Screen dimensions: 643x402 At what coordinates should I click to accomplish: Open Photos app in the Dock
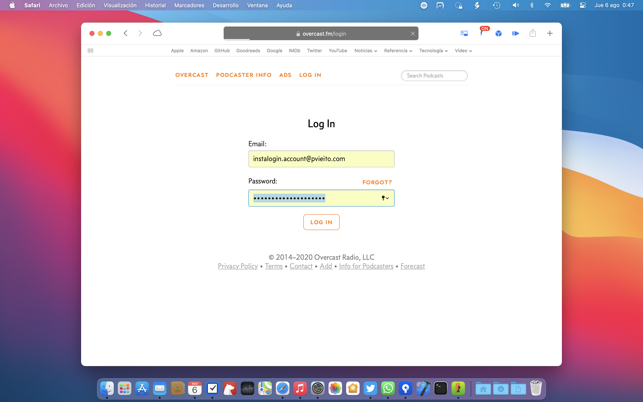[x=335, y=388]
